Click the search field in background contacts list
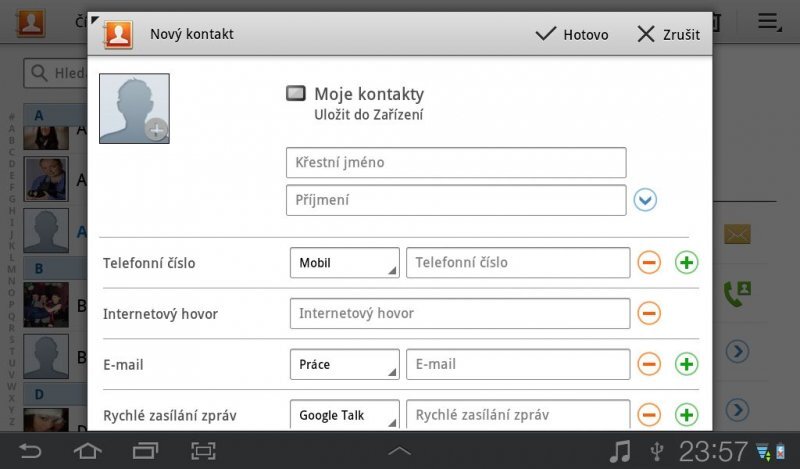The image size is (800, 469). pos(55,73)
